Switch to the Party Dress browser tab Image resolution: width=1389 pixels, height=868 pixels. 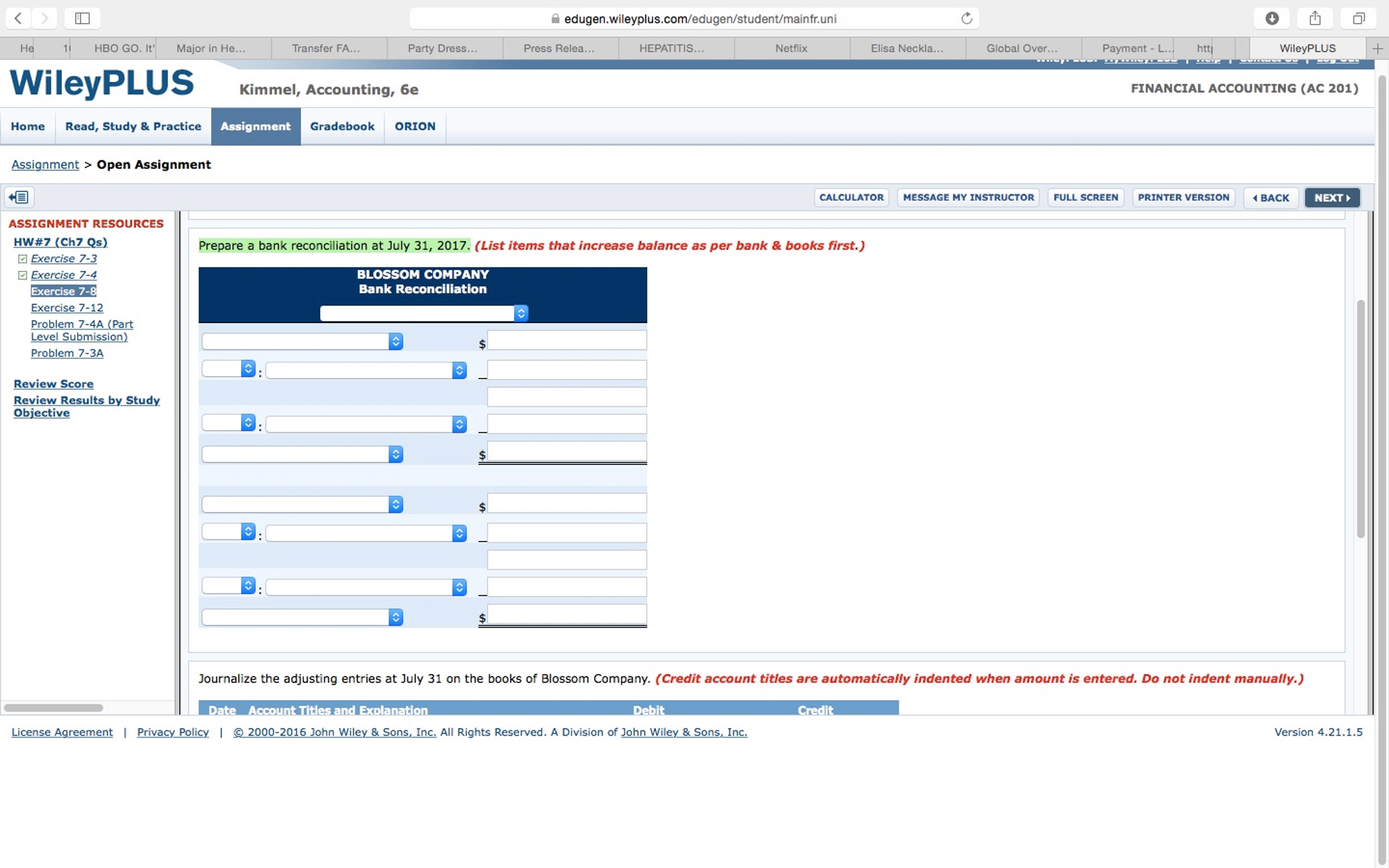(x=443, y=48)
